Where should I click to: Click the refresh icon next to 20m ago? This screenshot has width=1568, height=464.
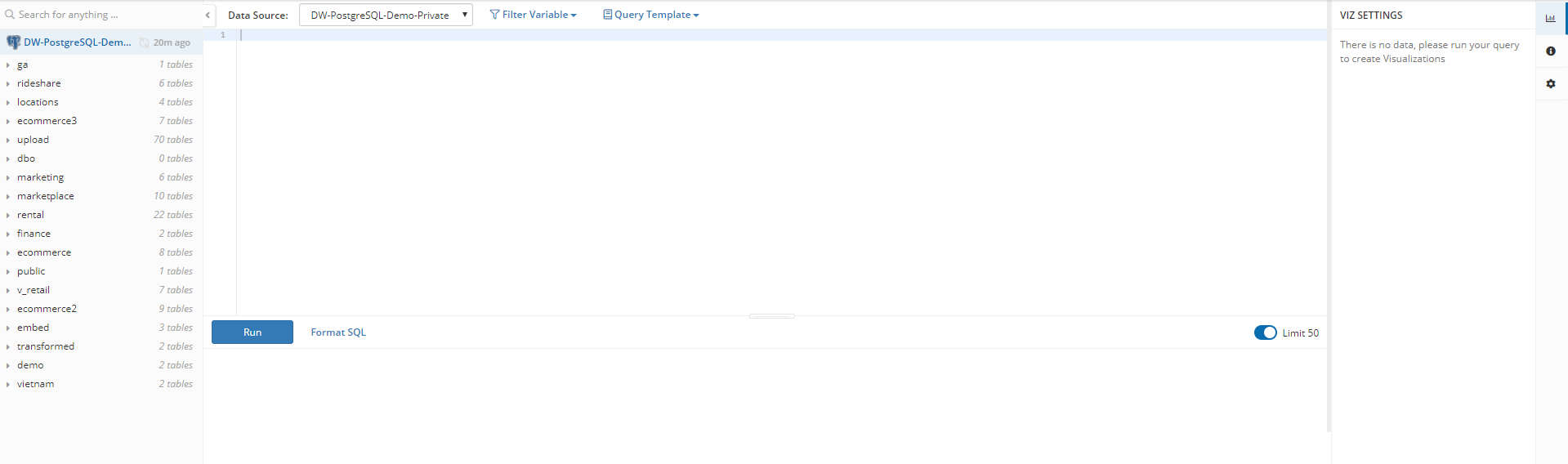click(x=145, y=42)
